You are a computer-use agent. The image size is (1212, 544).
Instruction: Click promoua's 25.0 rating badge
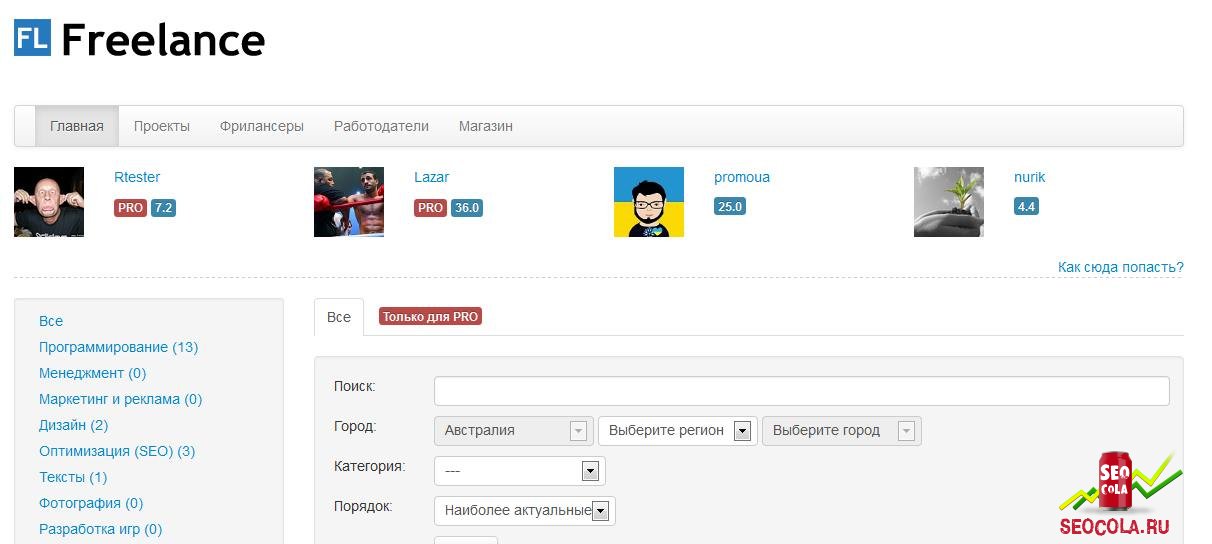[730, 207]
